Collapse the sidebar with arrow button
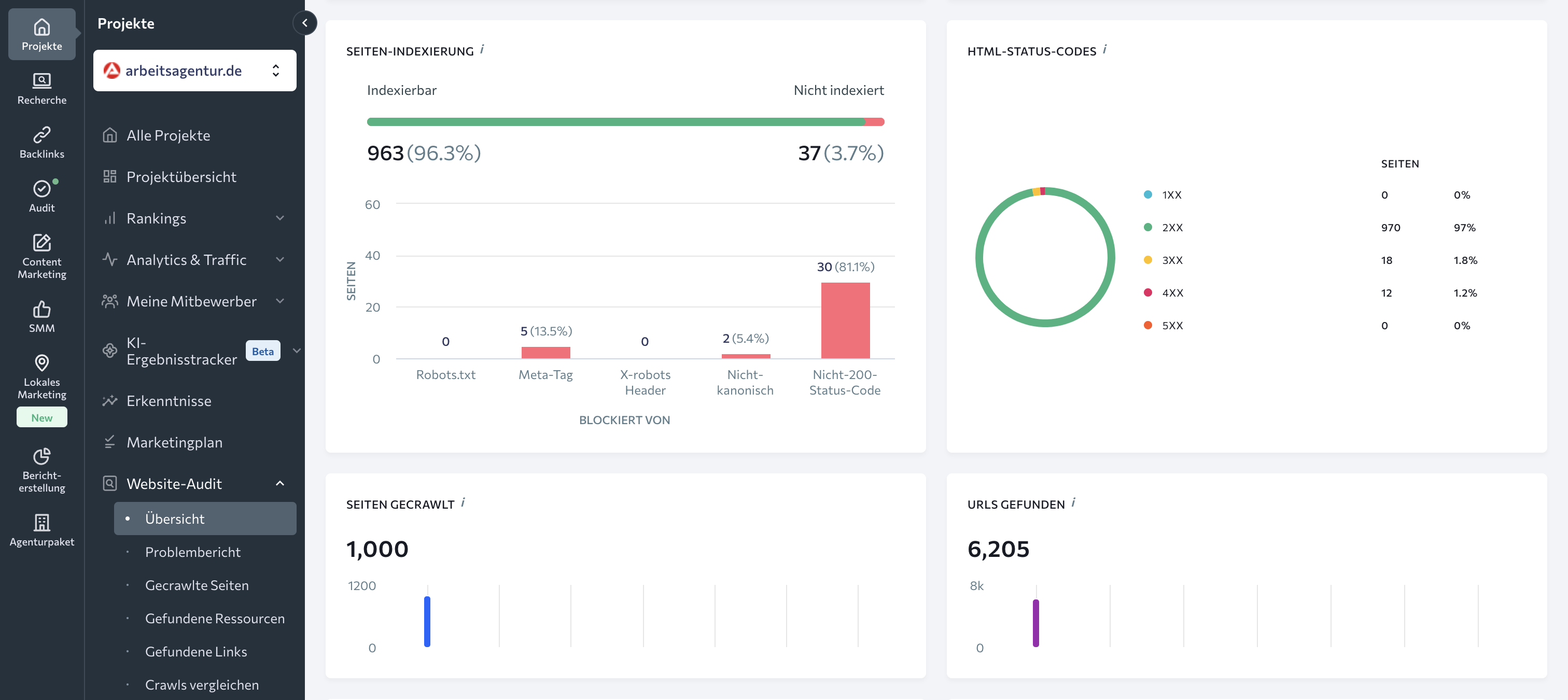This screenshot has height=700, width=1568. pos(304,23)
